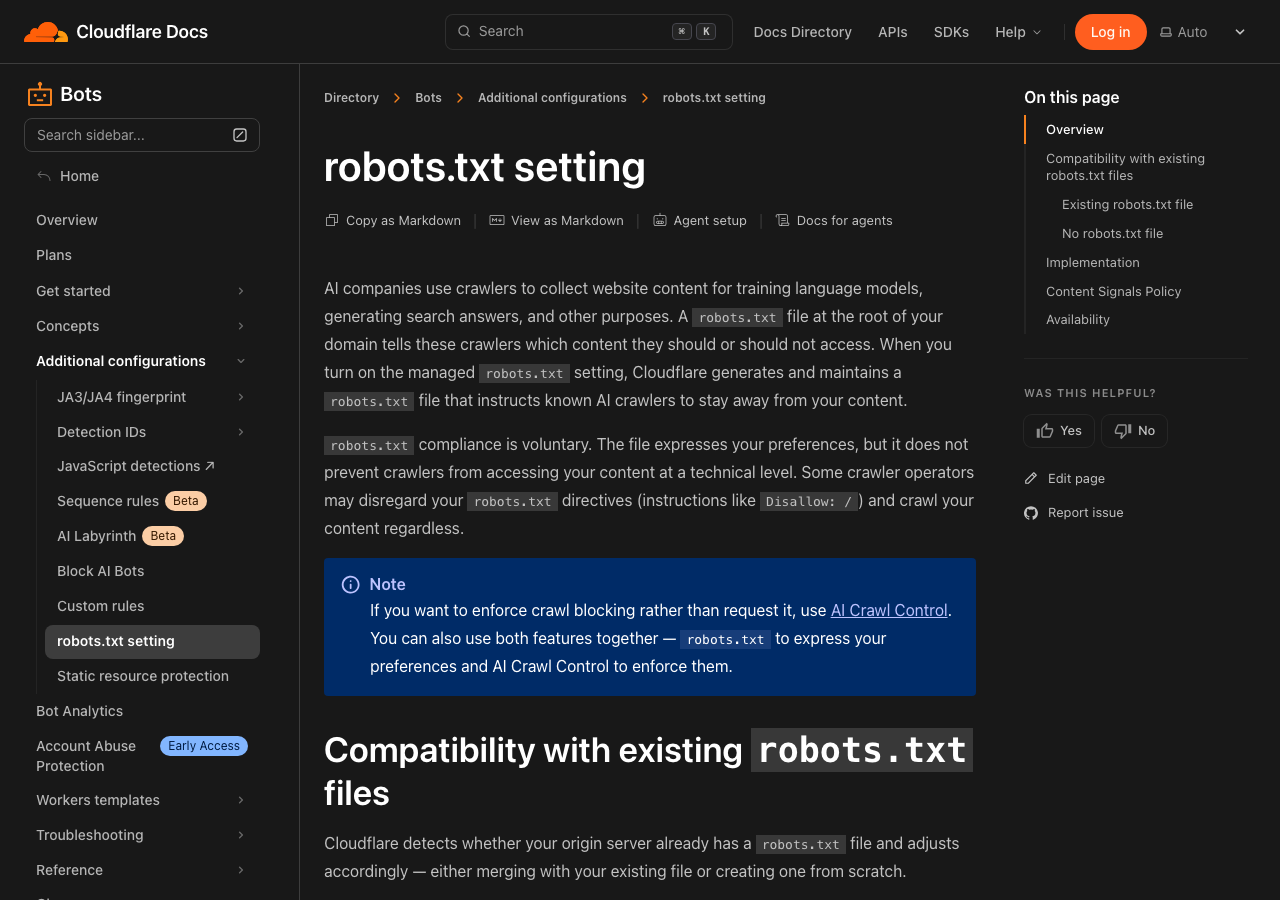
Task: Jump to No robots.txt file section
Action: [x=1112, y=233]
